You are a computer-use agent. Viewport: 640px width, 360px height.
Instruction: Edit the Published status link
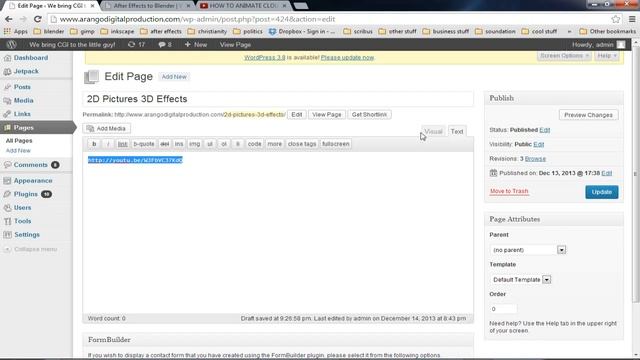point(544,130)
